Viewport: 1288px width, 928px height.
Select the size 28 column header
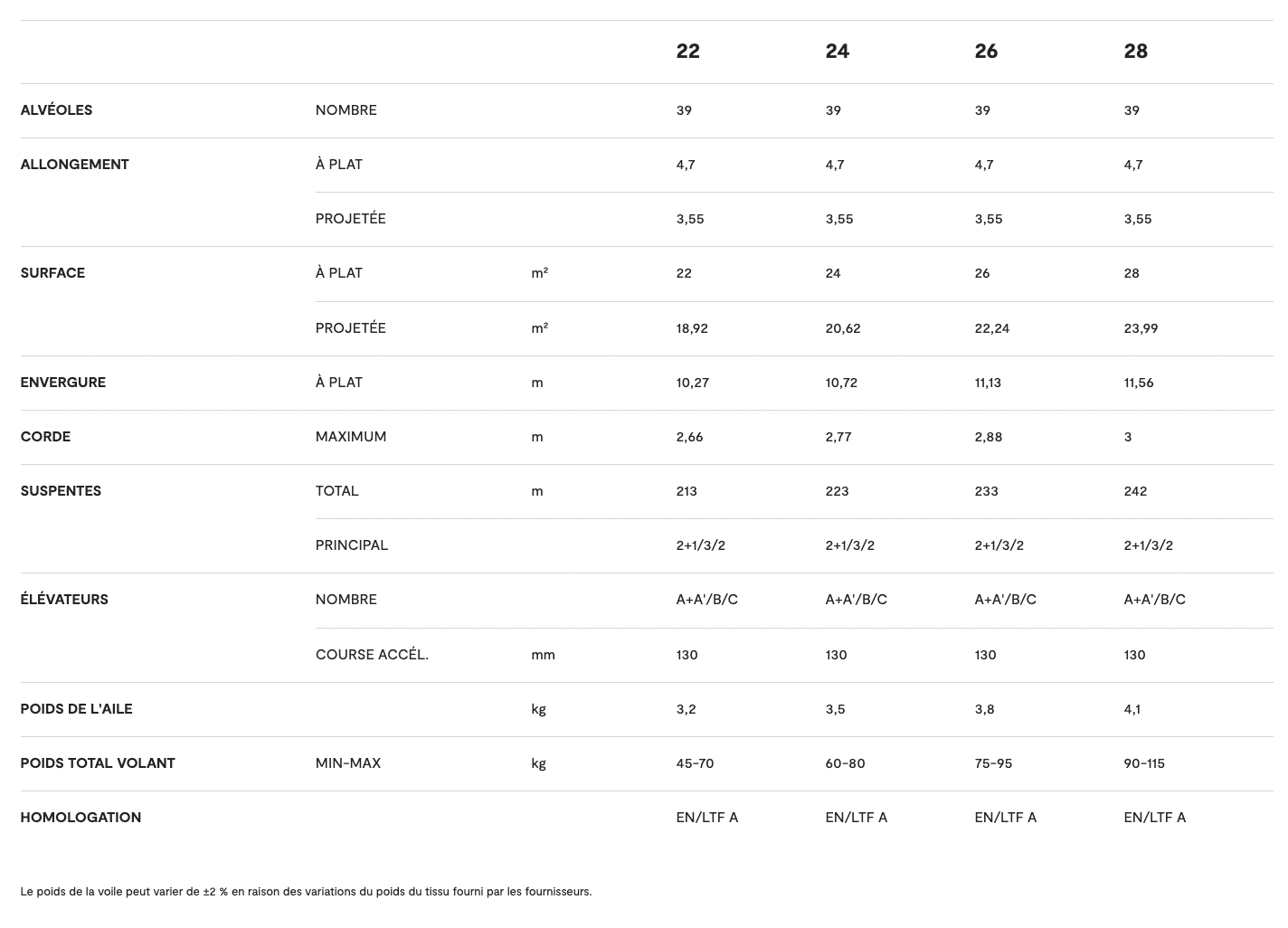coord(1135,52)
